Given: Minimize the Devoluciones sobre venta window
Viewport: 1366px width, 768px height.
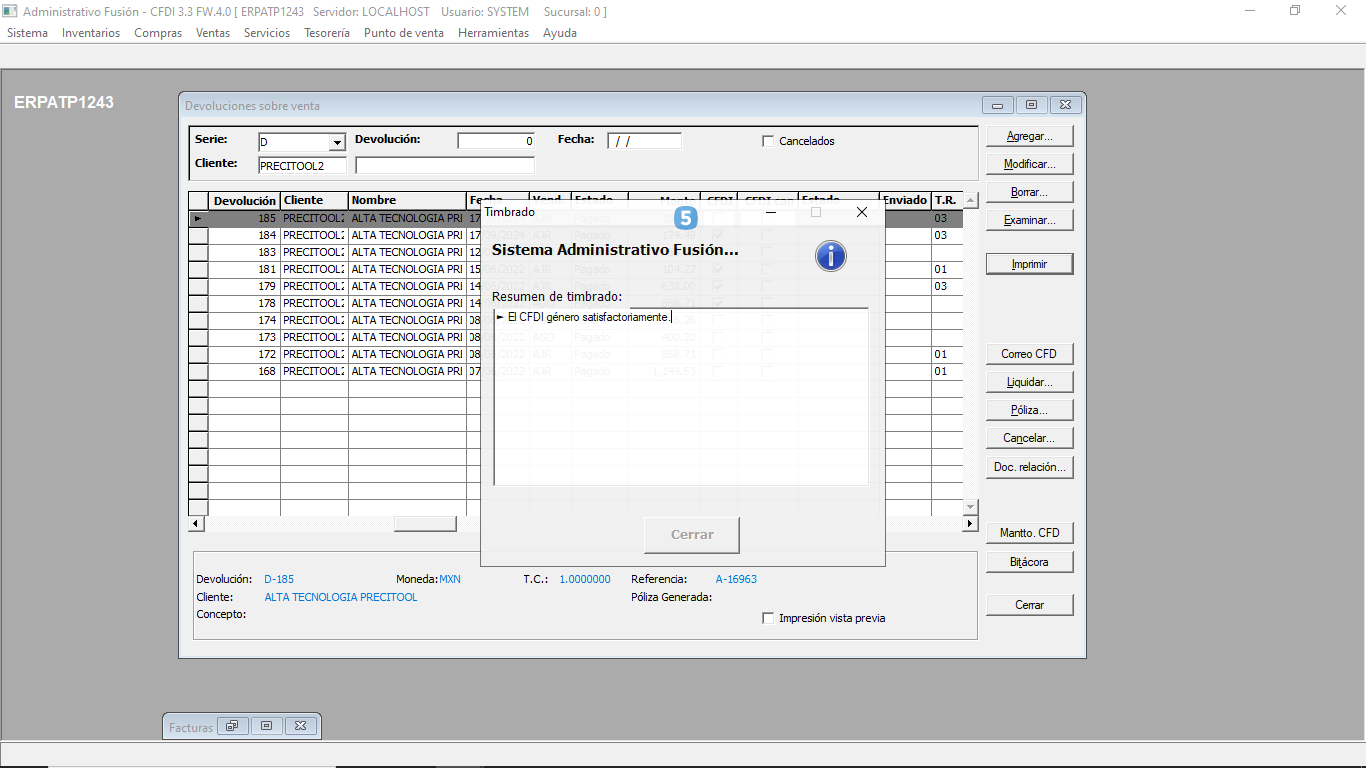Looking at the screenshot, I should (x=997, y=105).
